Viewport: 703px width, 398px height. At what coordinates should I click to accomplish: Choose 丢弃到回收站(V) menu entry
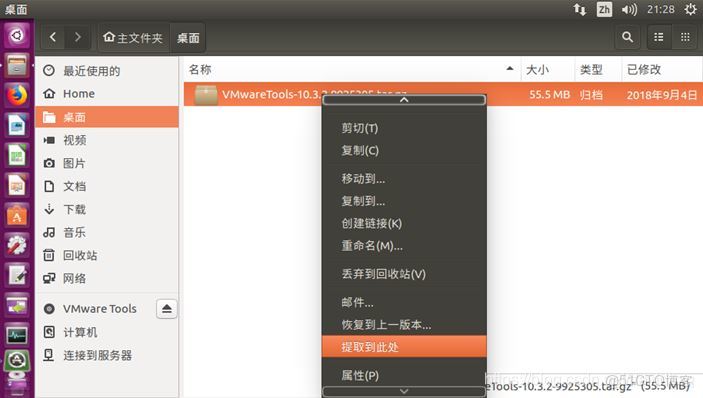pyautogui.click(x=404, y=274)
